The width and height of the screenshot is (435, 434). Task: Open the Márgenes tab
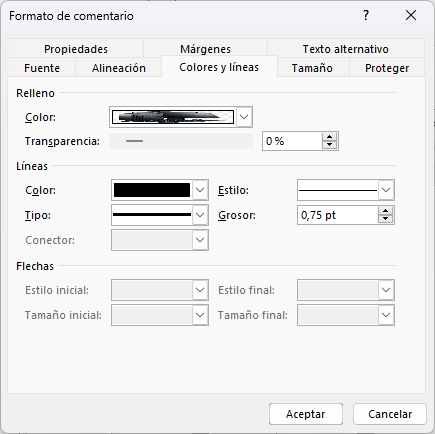[205, 49]
